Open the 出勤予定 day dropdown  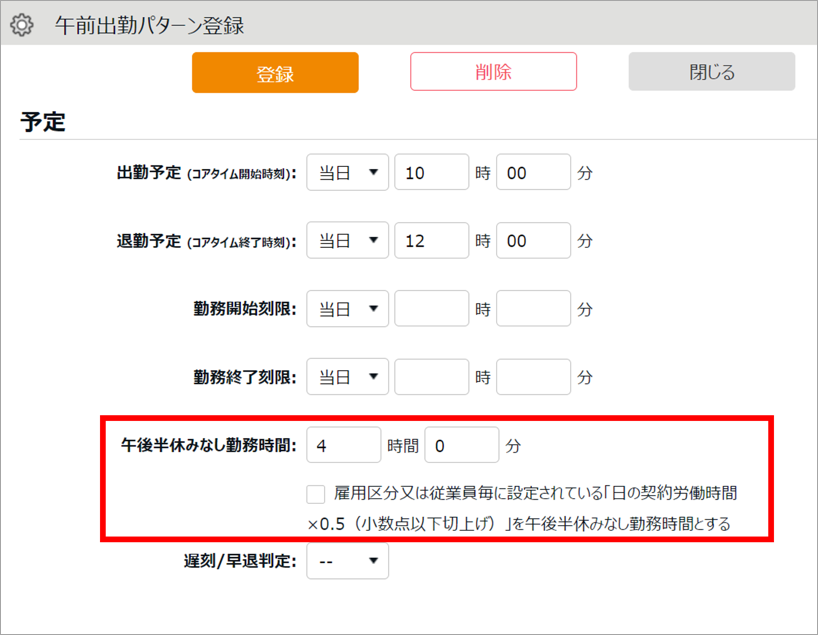347,173
